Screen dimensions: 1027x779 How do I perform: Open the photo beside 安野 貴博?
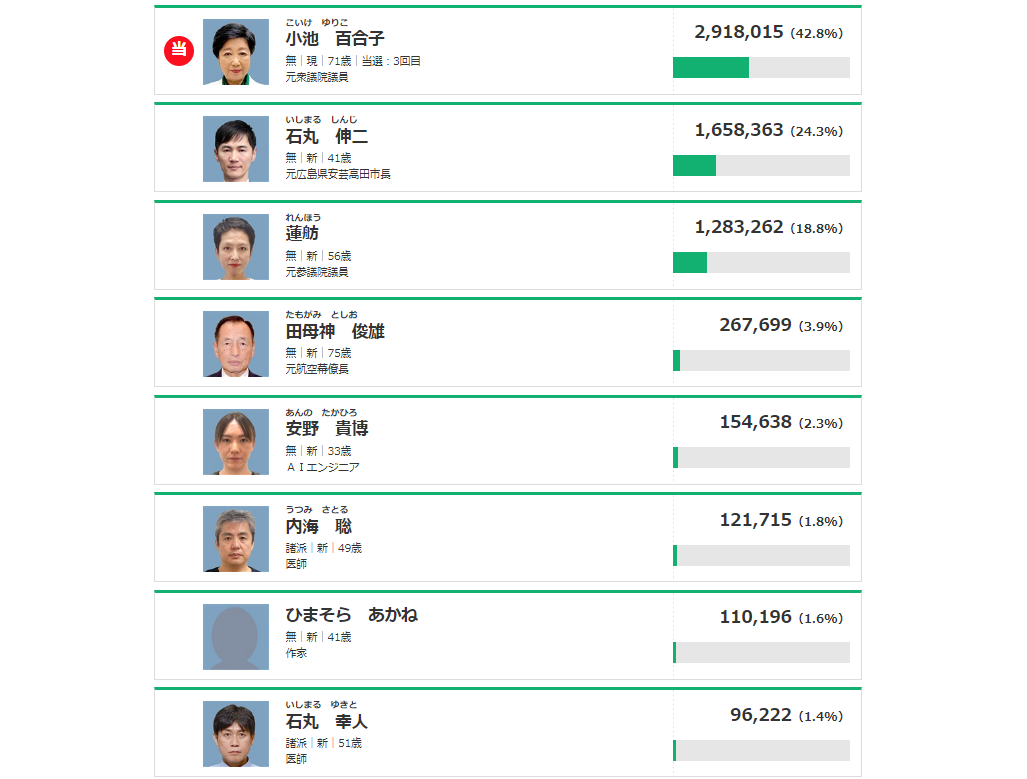click(236, 442)
